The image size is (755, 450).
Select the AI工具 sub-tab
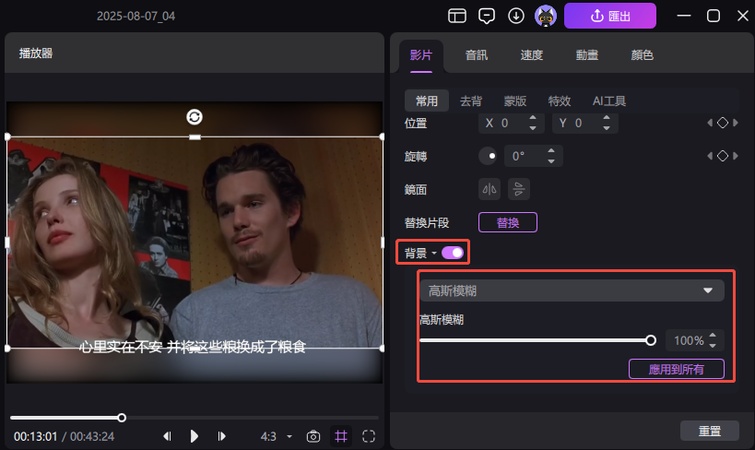tap(609, 101)
